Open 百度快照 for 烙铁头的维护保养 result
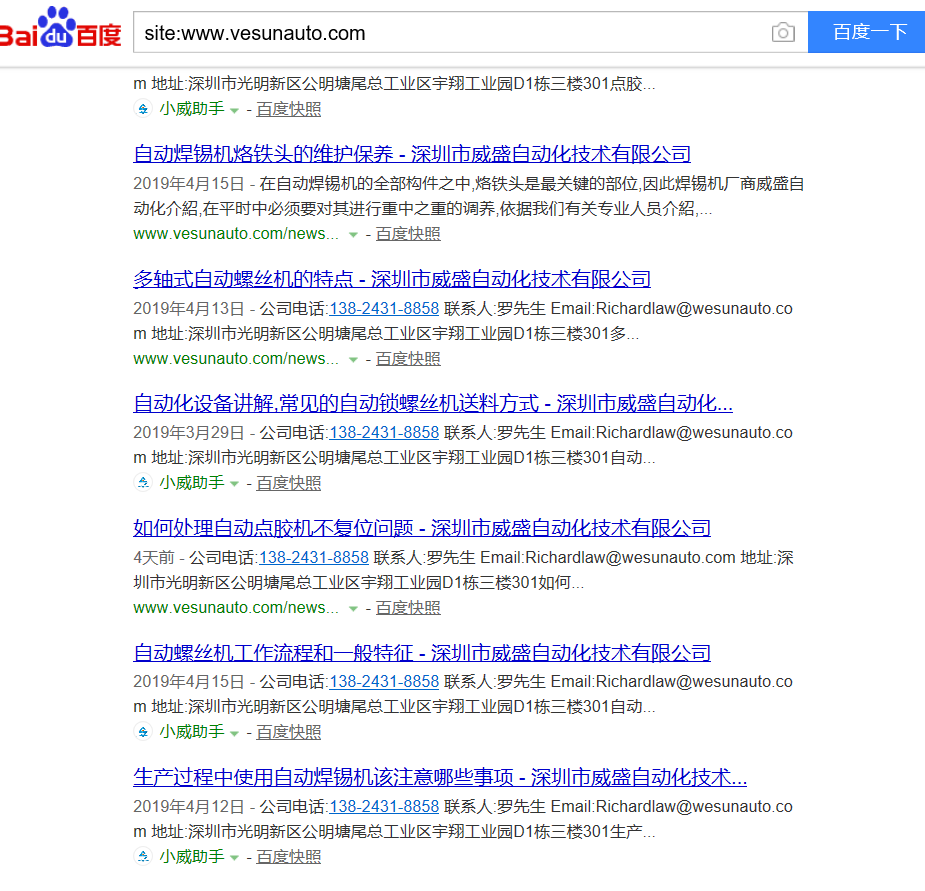The width and height of the screenshot is (925, 891). coord(408,234)
